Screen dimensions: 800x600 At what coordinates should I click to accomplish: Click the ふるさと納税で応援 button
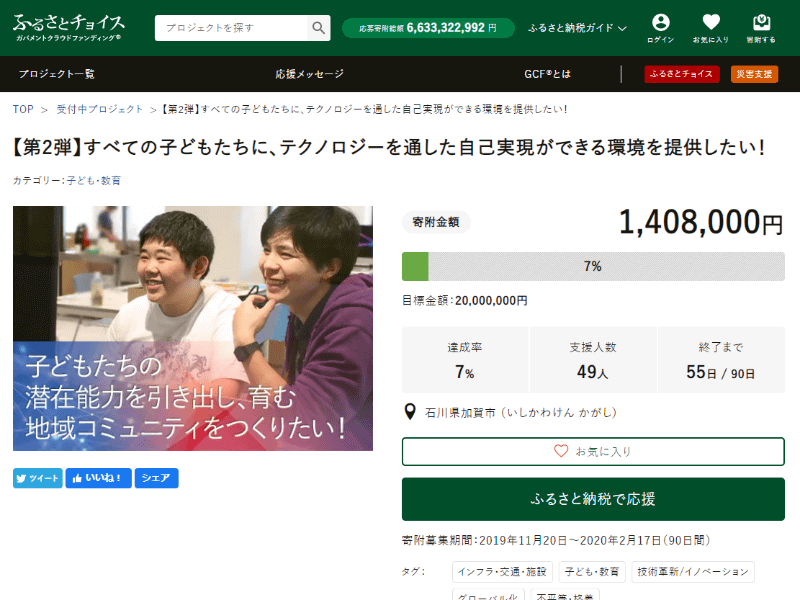point(593,499)
